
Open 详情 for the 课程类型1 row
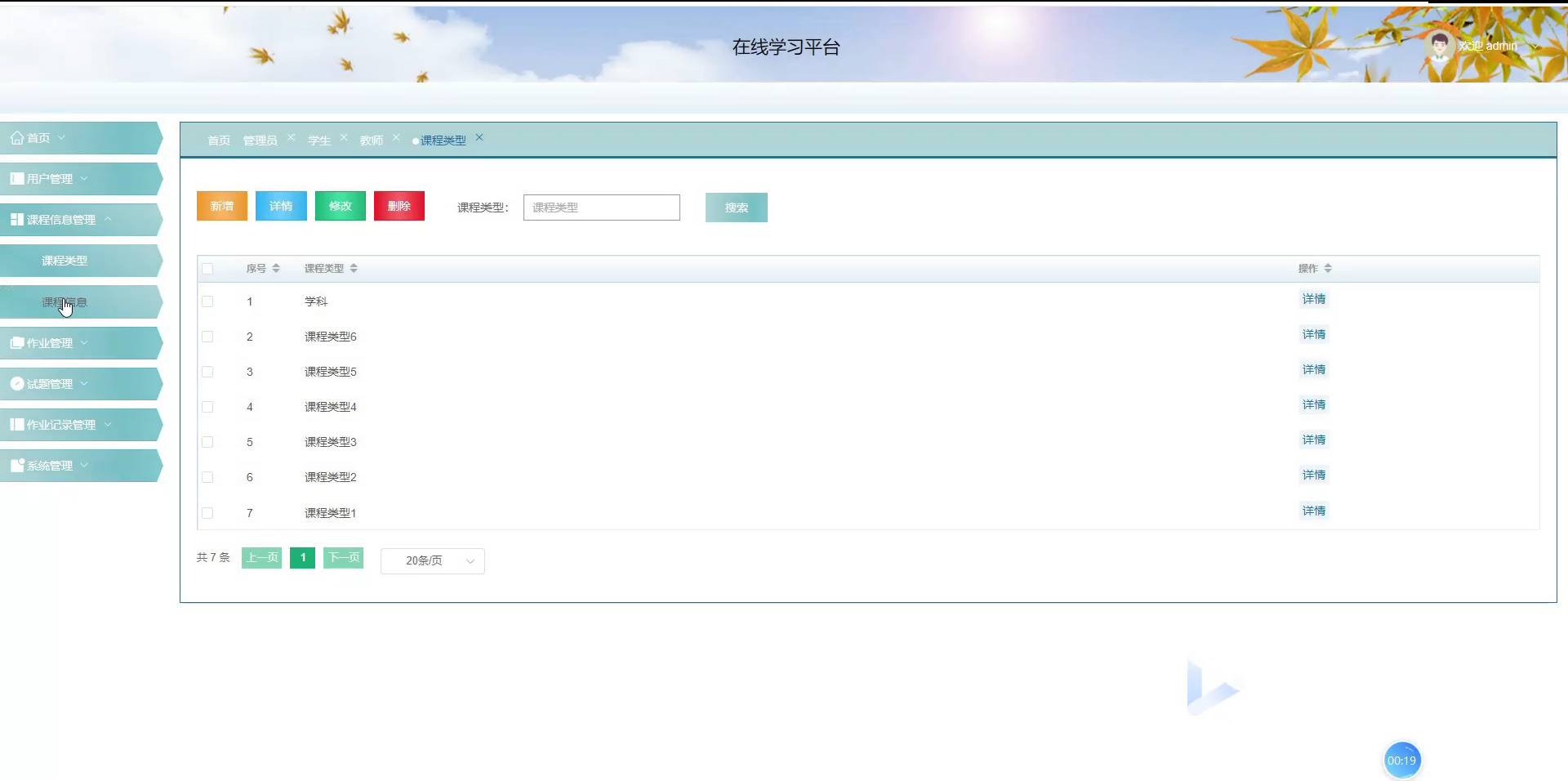1314,511
